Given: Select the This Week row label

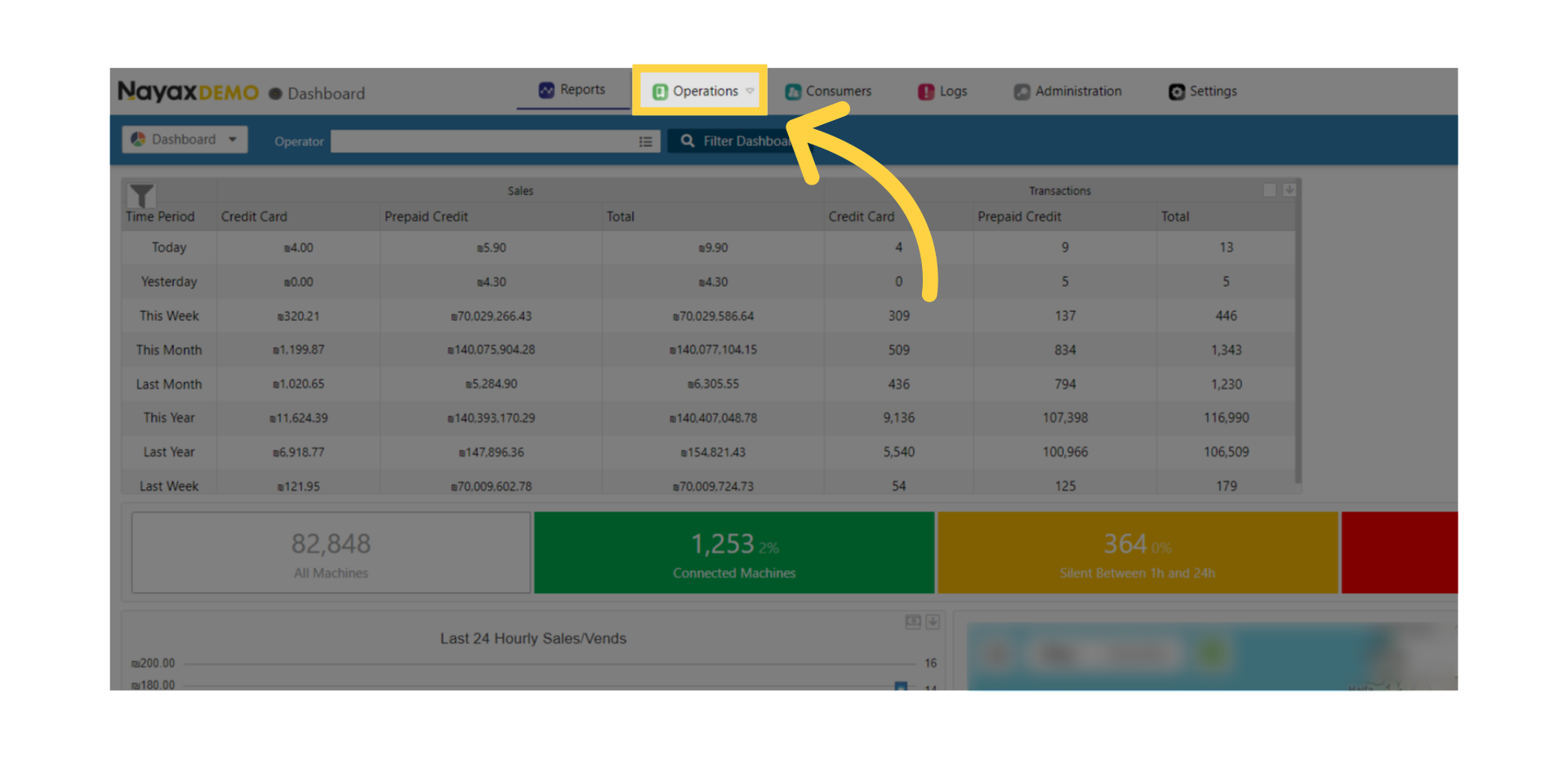Looking at the screenshot, I should 169,316.
